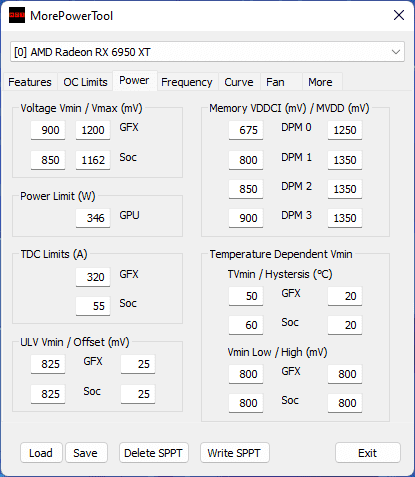415x477 pixels.
Task: Close the MorePowerTool window
Action: click(x=399, y=15)
